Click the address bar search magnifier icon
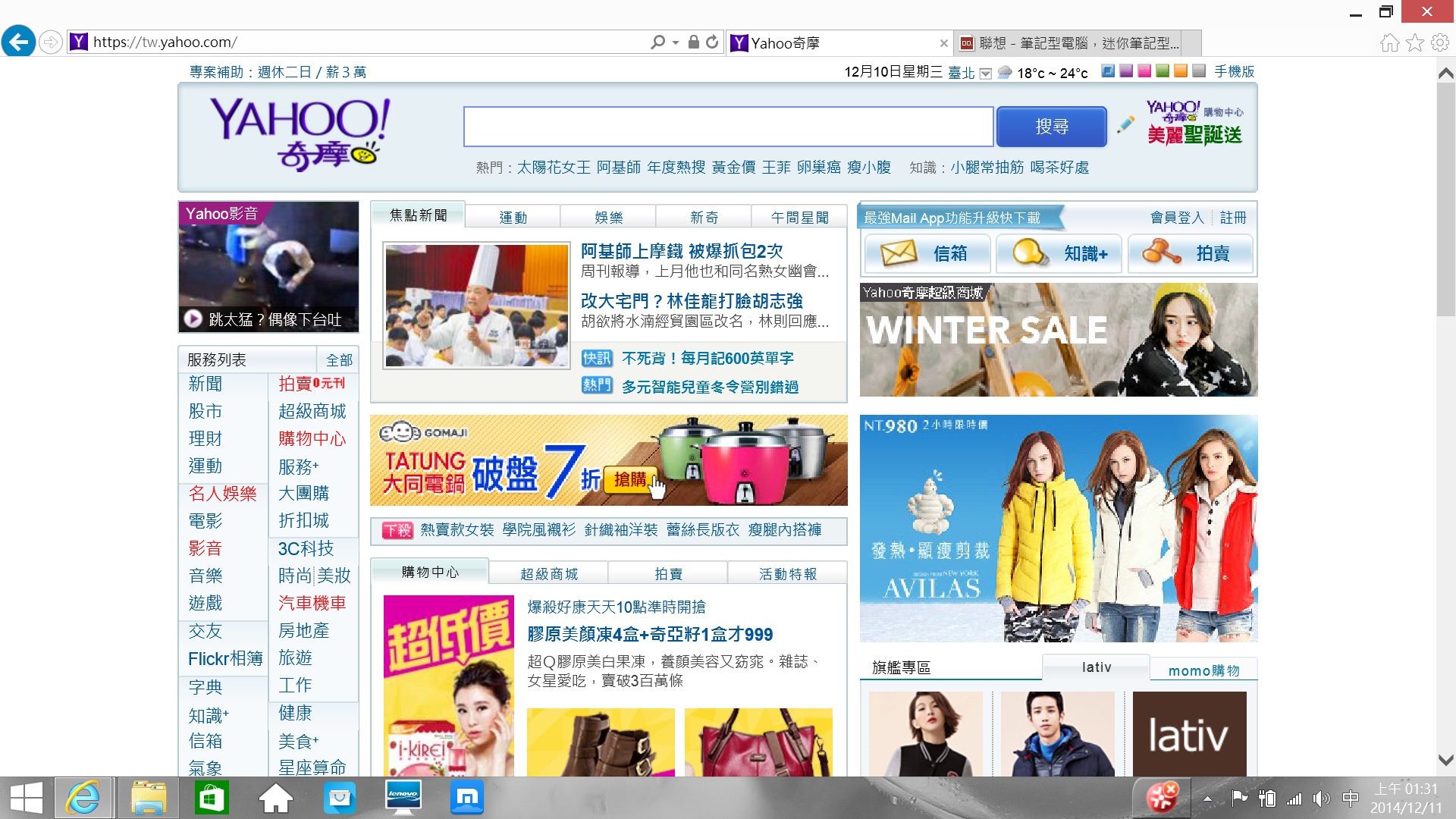Viewport: 1456px width, 819px height. pos(657,42)
